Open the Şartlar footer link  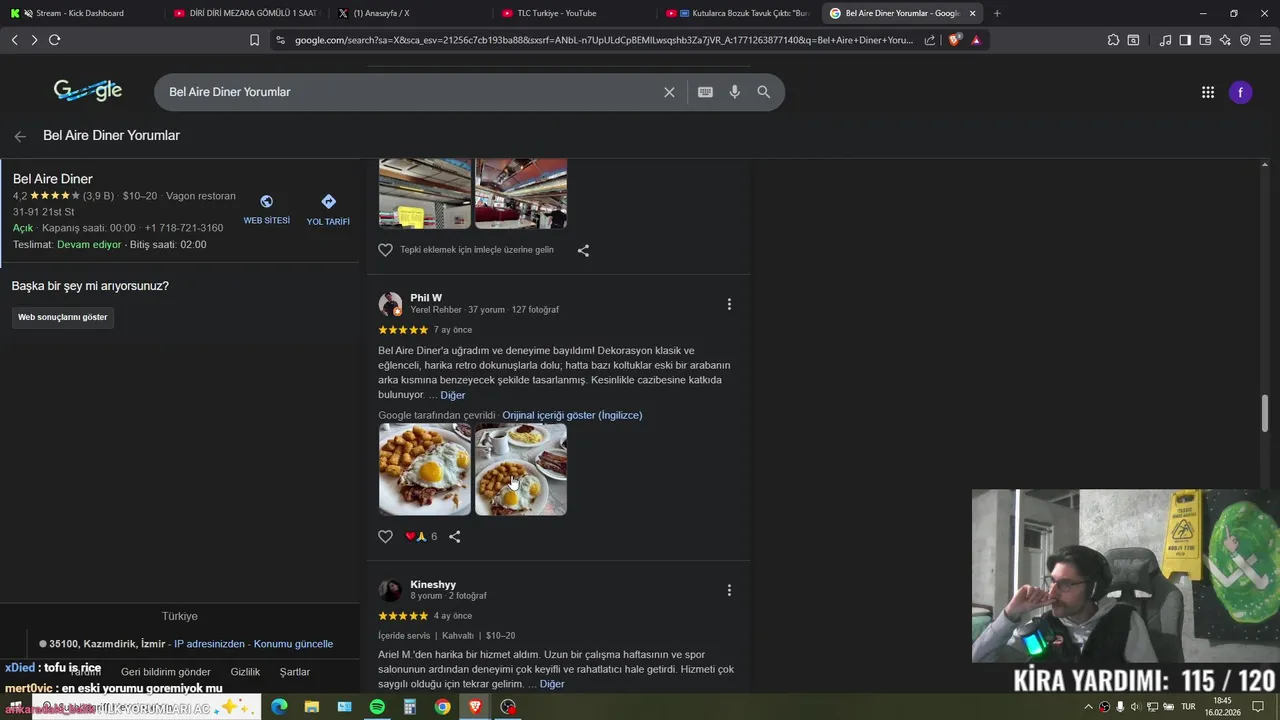295,672
